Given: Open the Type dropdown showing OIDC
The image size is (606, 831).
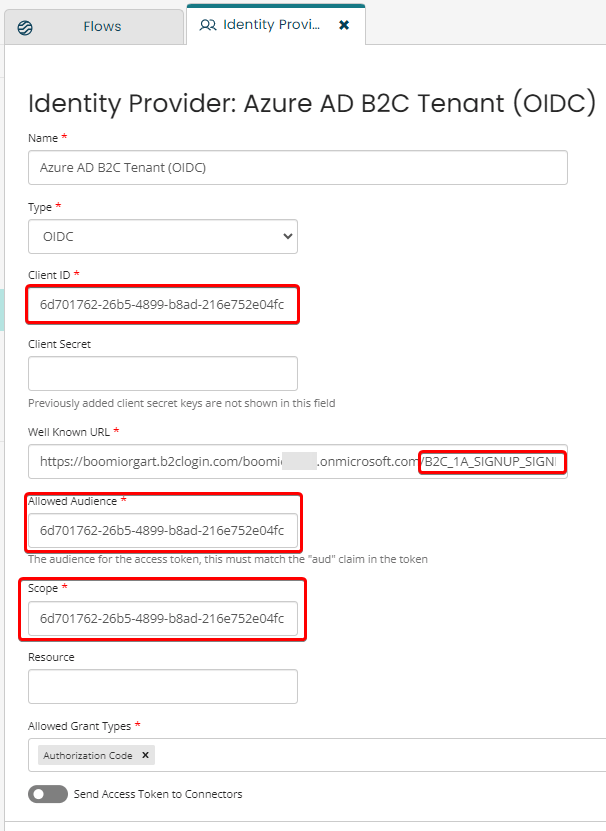Looking at the screenshot, I should 162,237.
